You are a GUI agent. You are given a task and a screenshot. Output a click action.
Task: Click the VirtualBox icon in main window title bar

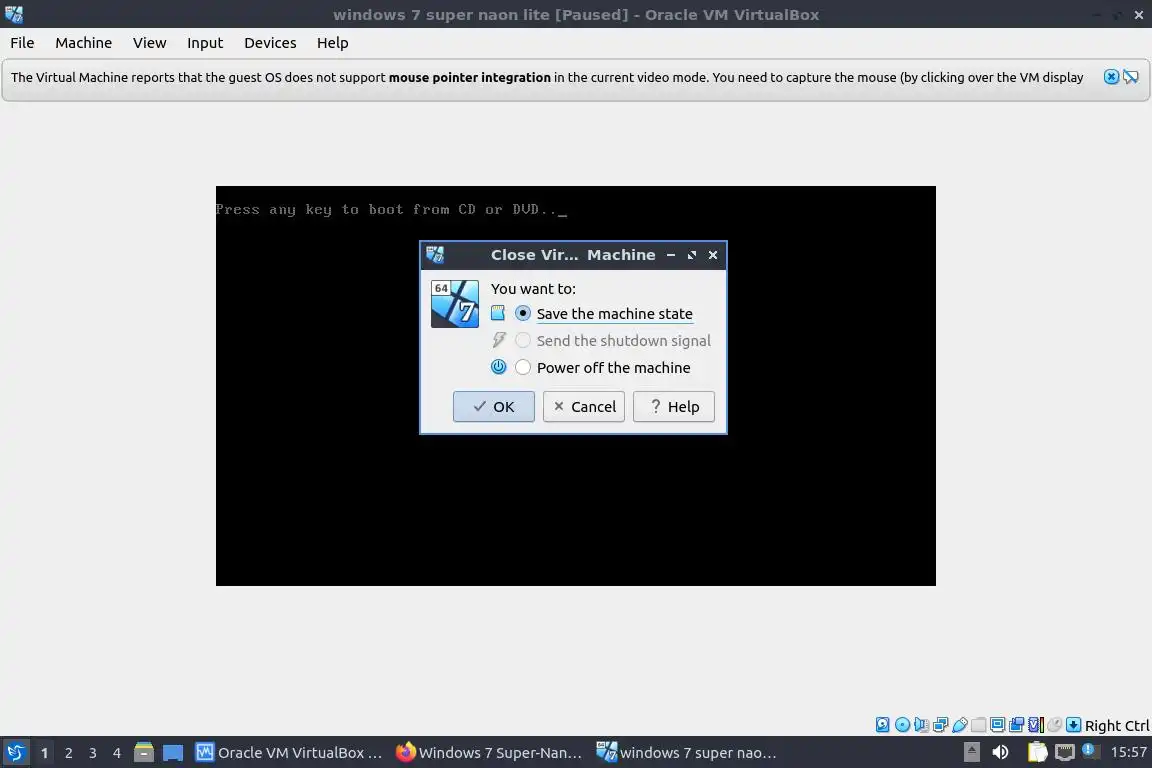[13, 14]
